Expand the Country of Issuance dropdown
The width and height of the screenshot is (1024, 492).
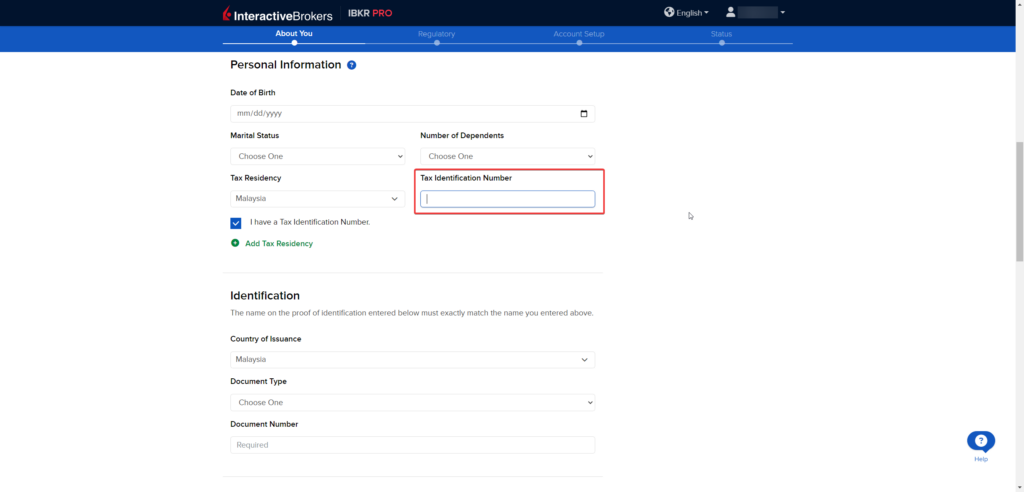pyautogui.click(x=412, y=359)
